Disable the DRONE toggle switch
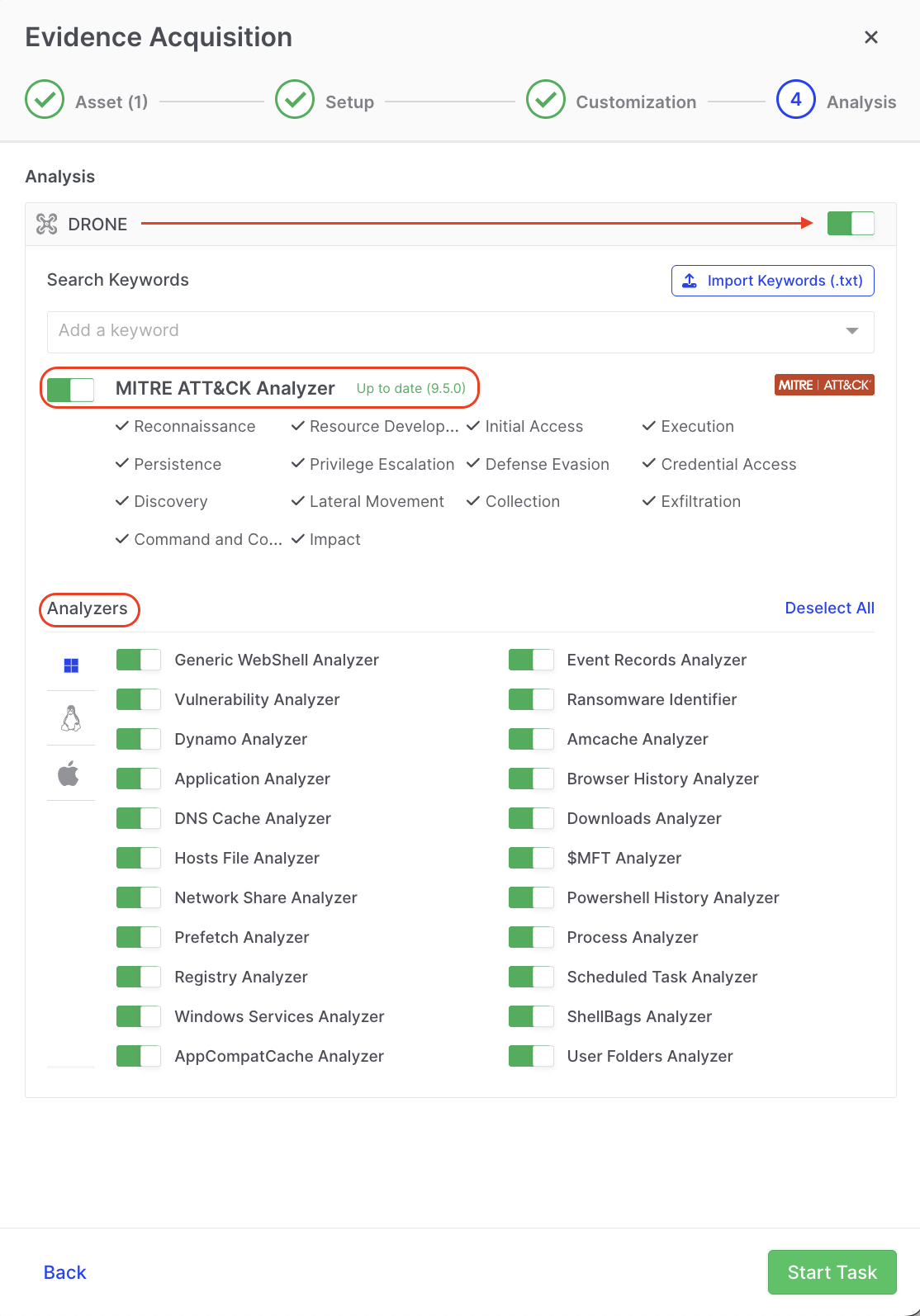The height and width of the screenshot is (1316, 920). pyautogui.click(x=851, y=223)
